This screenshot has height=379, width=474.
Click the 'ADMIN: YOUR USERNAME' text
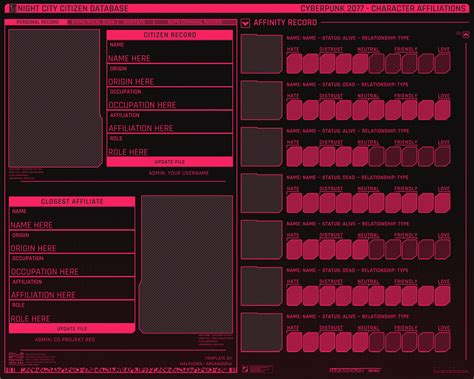click(179, 173)
